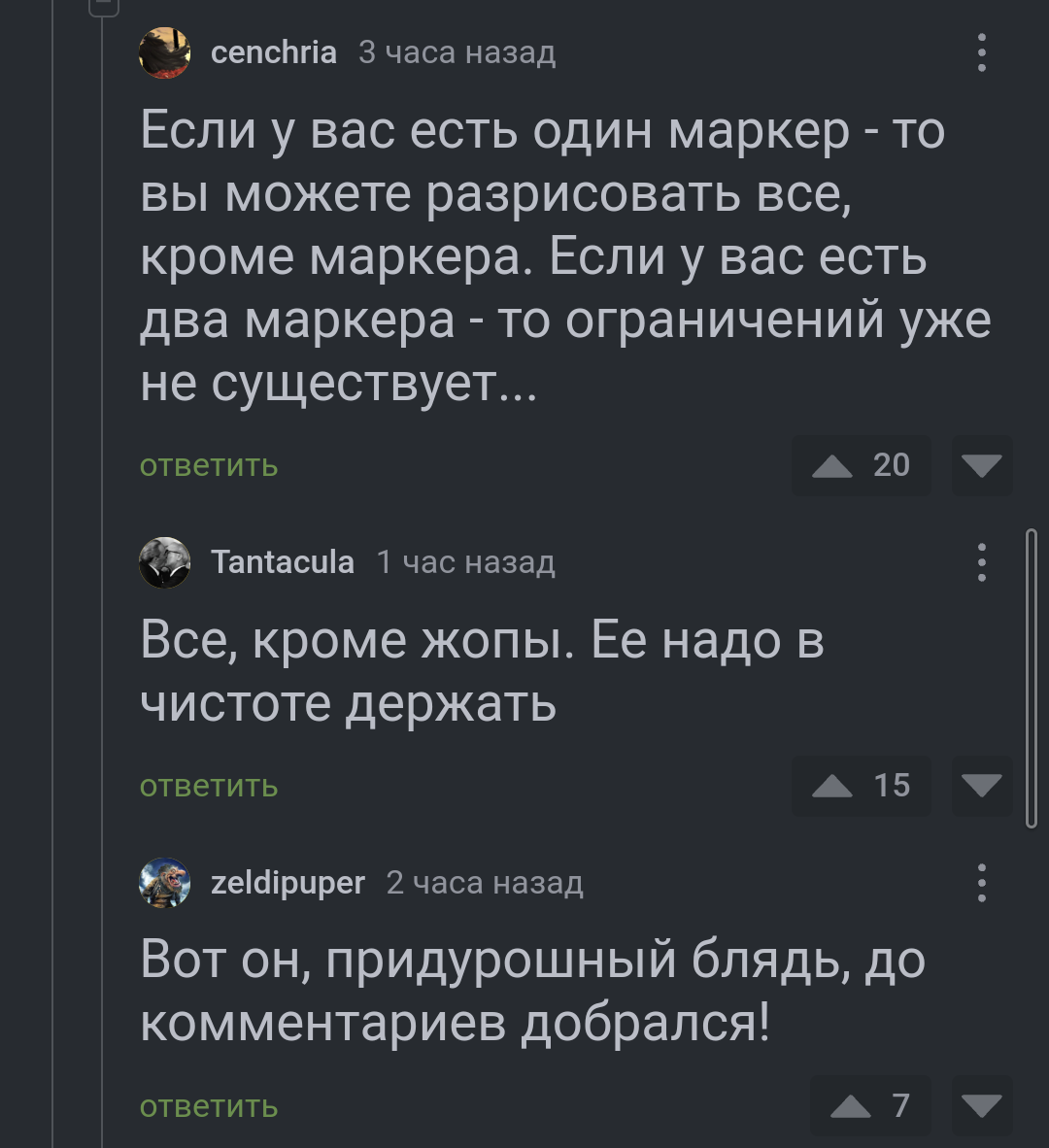This screenshot has width=1049, height=1148.
Task: Downvote cenchria's comment
Action: click(982, 466)
